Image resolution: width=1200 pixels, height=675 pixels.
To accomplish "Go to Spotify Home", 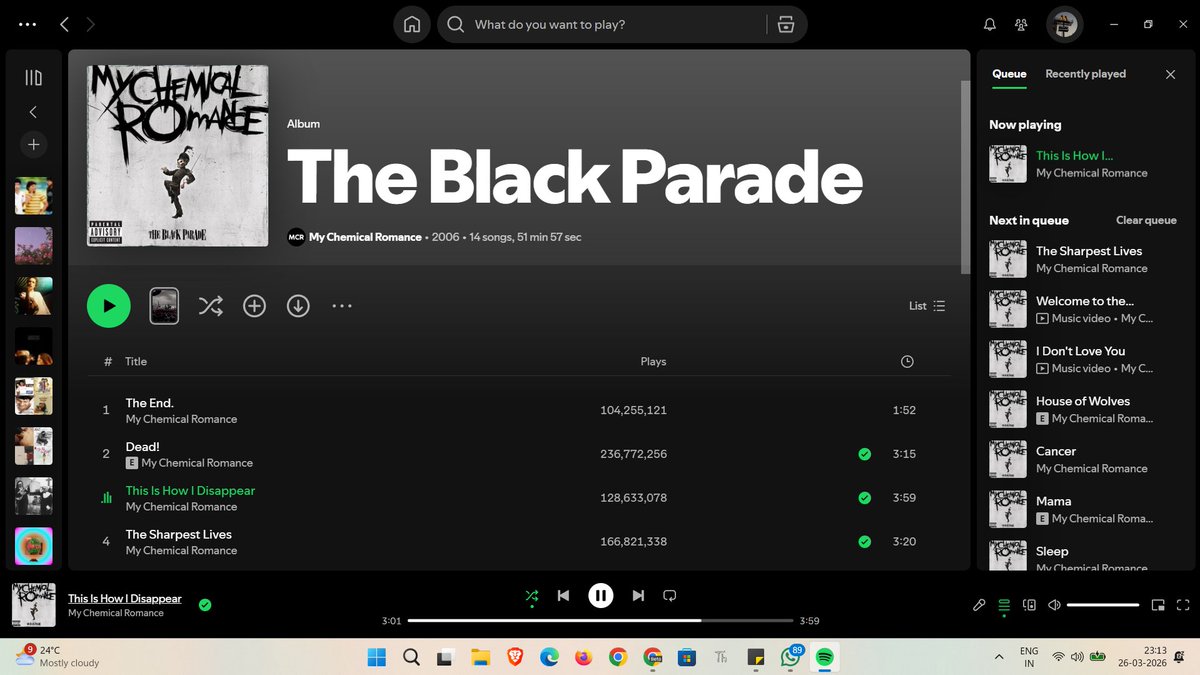I will pyautogui.click(x=411, y=25).
